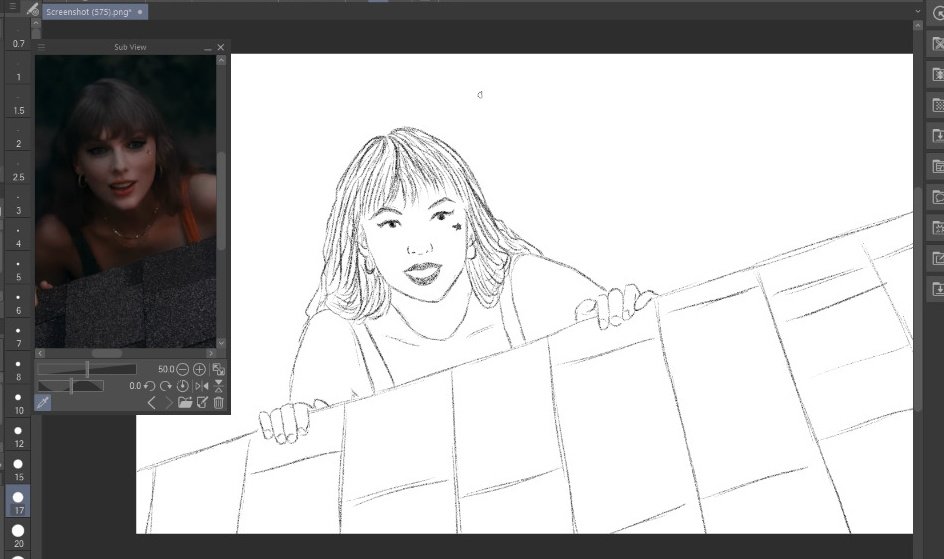This screenshot has width=944, height=559.
Task: Flip Sub View image horizontally
Action: (x=202, y=386)
